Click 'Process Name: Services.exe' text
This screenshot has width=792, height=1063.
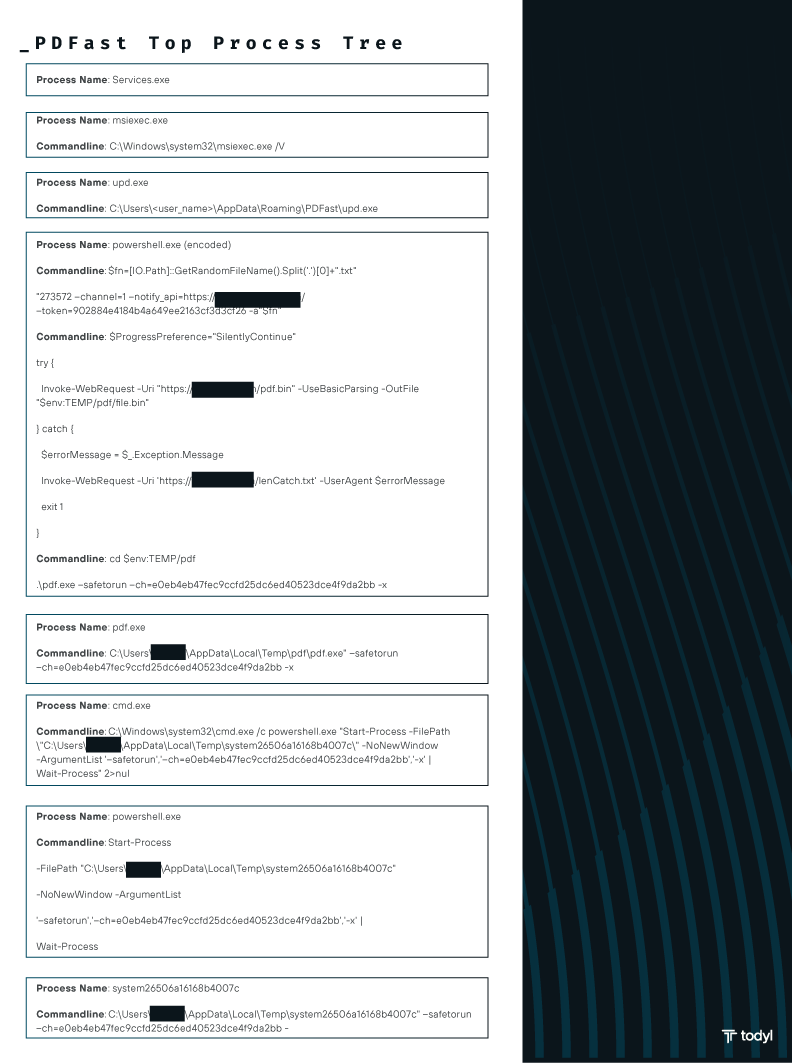[103, 79]
